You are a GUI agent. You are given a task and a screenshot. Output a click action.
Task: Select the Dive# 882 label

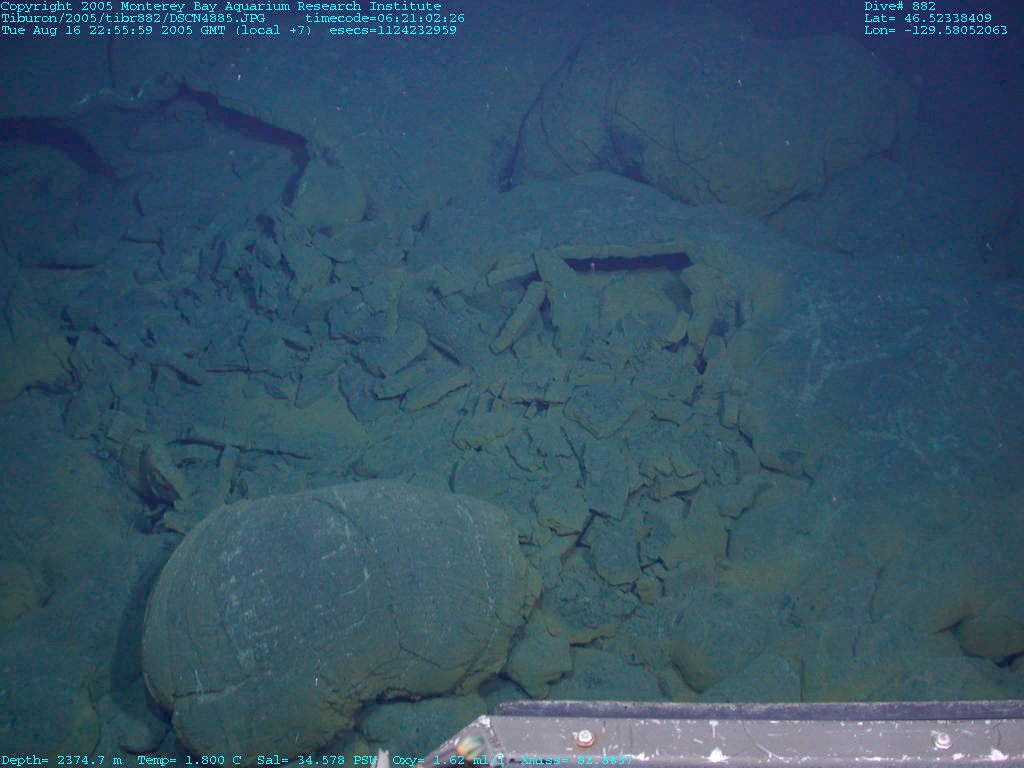pos(900,6)
